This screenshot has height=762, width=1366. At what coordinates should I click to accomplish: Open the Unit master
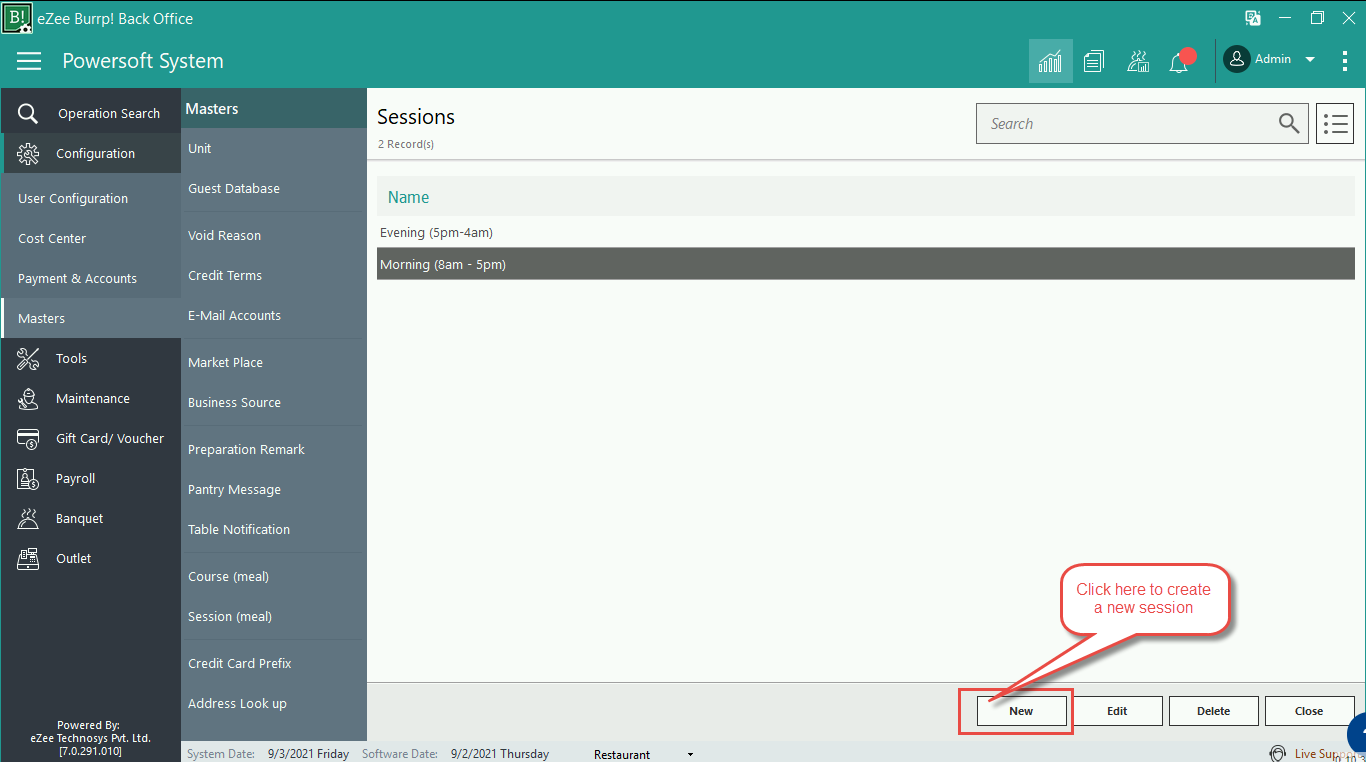pyautogui.click(x=200, y=149)
